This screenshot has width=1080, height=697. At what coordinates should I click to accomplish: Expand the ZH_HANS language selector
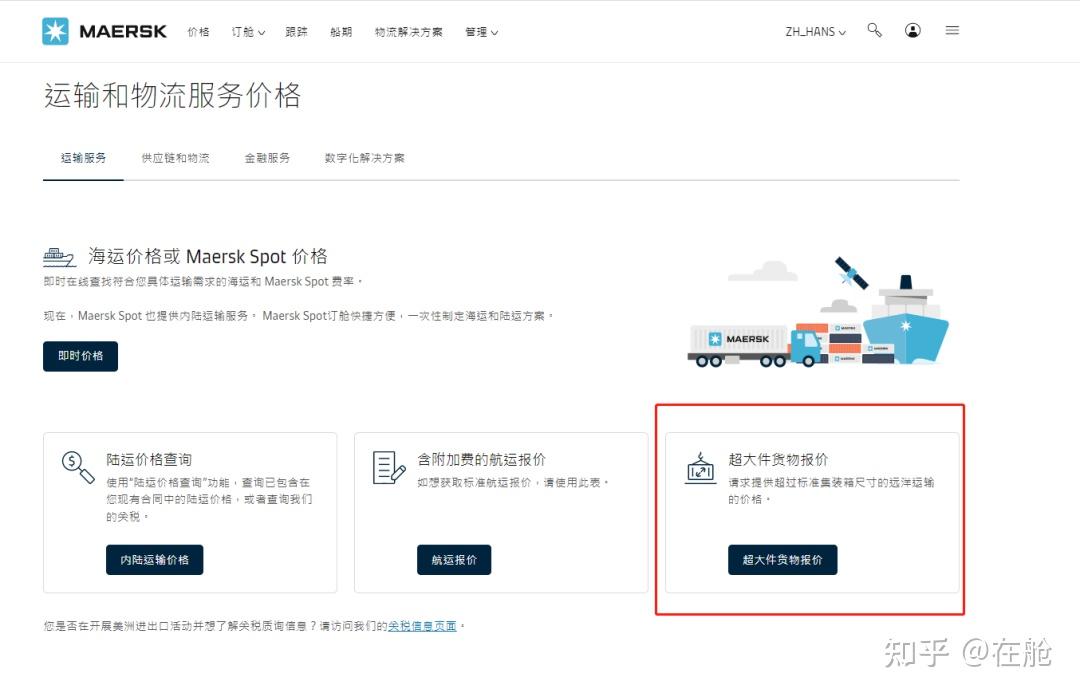(x=813, y=31)
